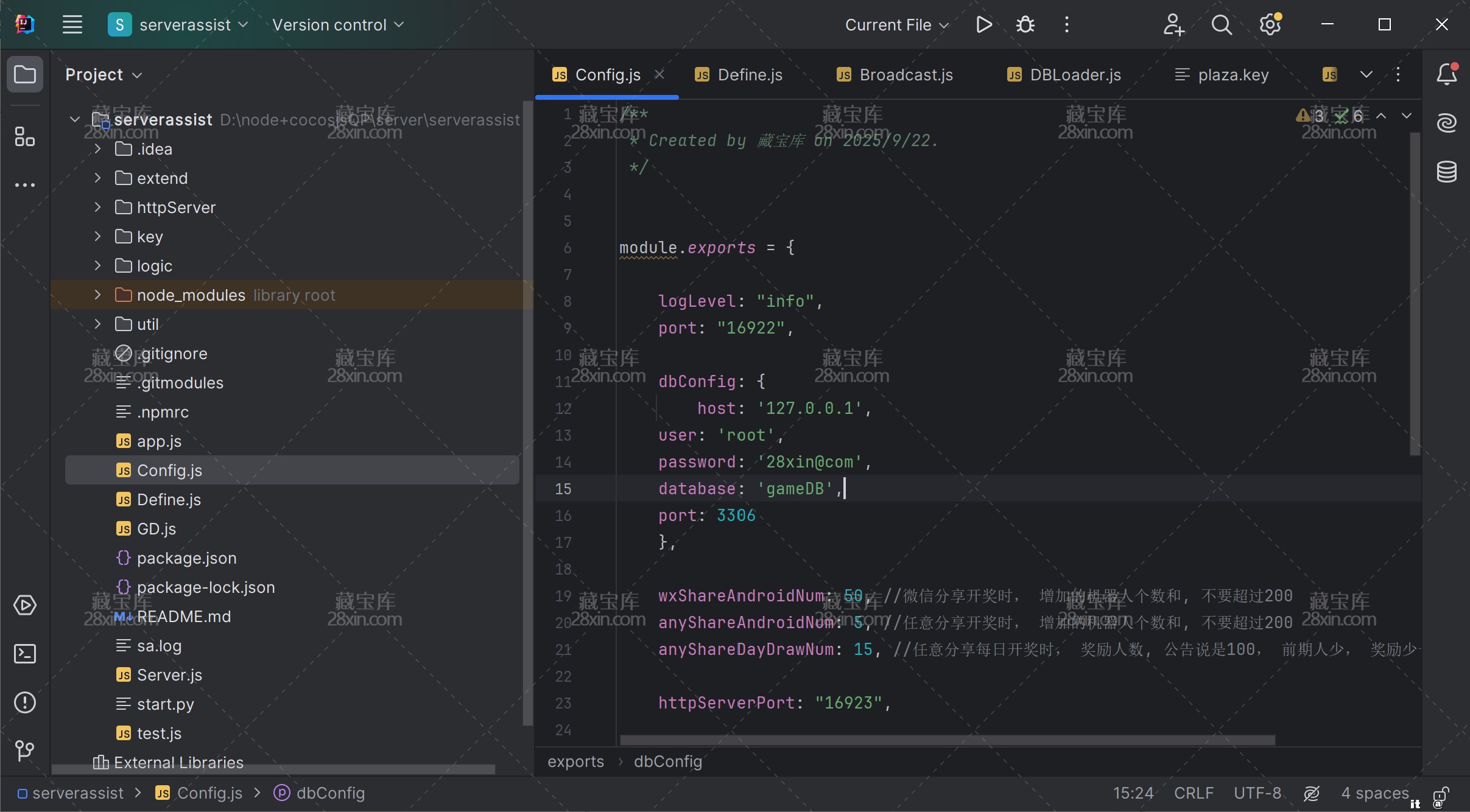Open the Problems tool window
Screen dimensions: 1470x812
pyautogui.click(x=25, y=702)
